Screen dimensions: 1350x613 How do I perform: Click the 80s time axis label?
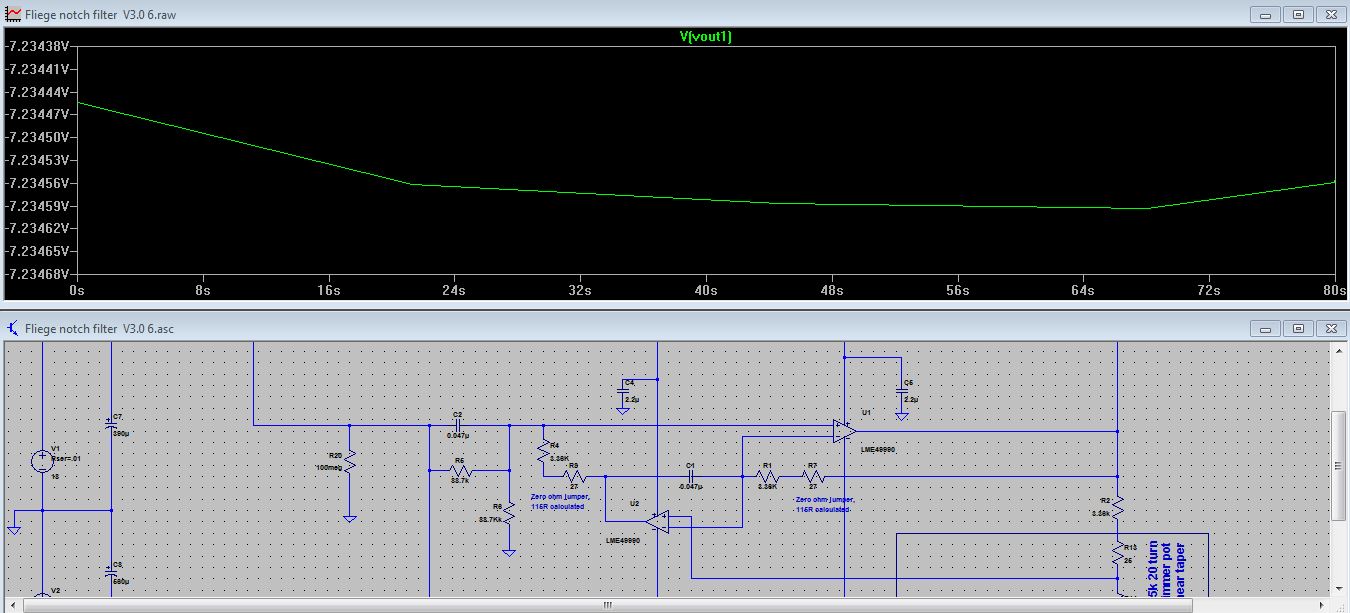coord(1334,290)
